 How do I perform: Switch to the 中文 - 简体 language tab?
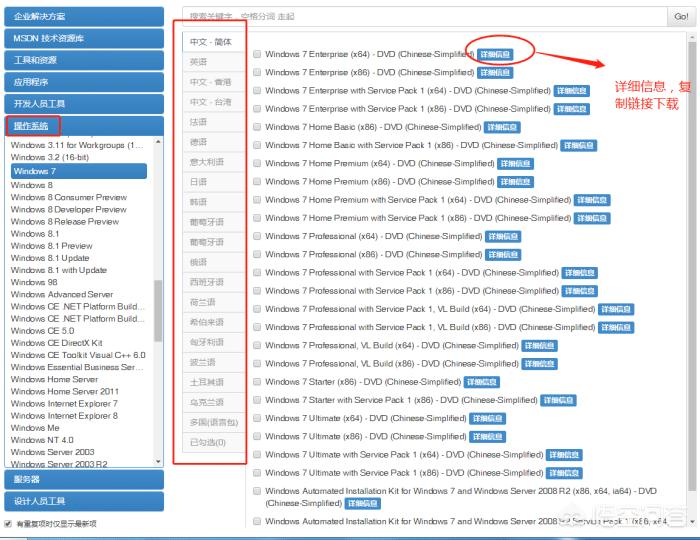tap(214, 42)
